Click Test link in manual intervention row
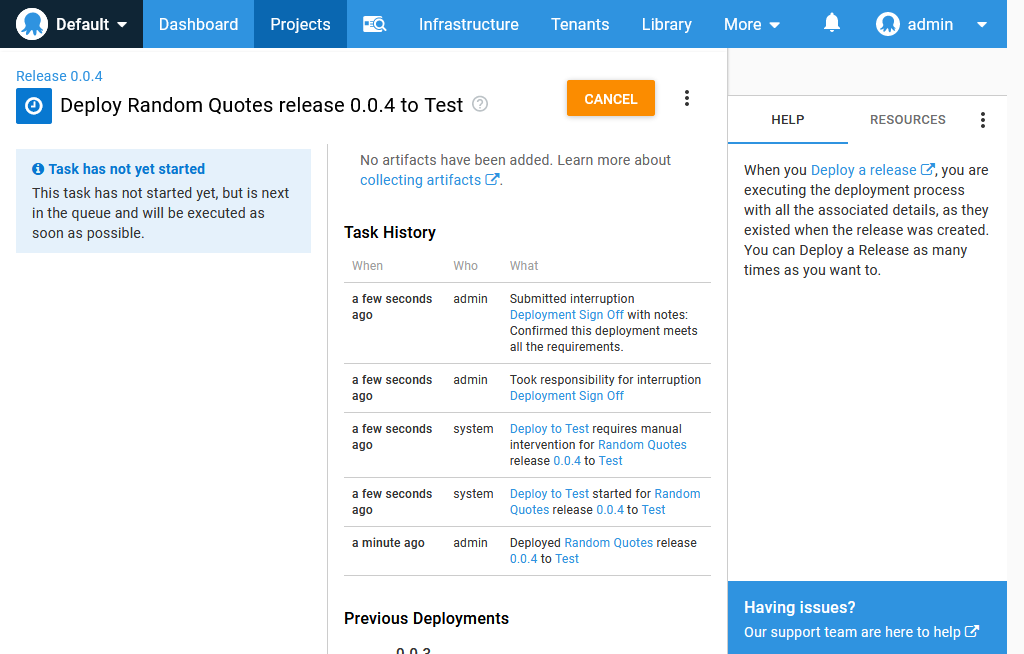This screenshot has width=1024, height=654. pos(611,461)
